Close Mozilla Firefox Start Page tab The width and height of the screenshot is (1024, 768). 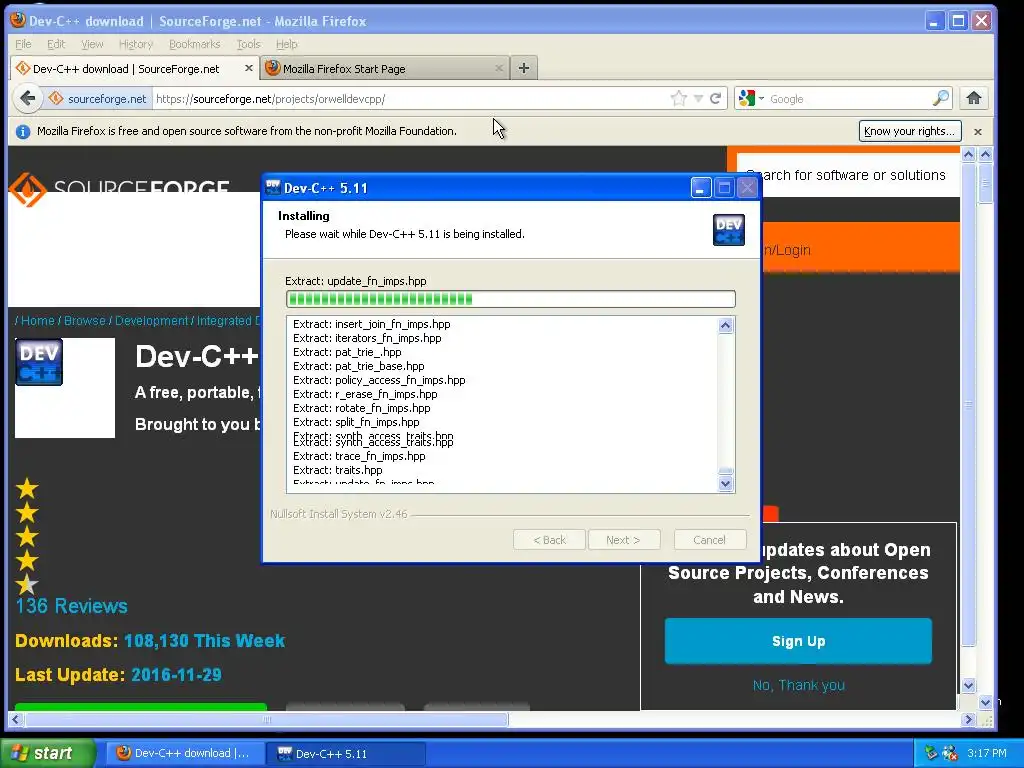(499, 68)
